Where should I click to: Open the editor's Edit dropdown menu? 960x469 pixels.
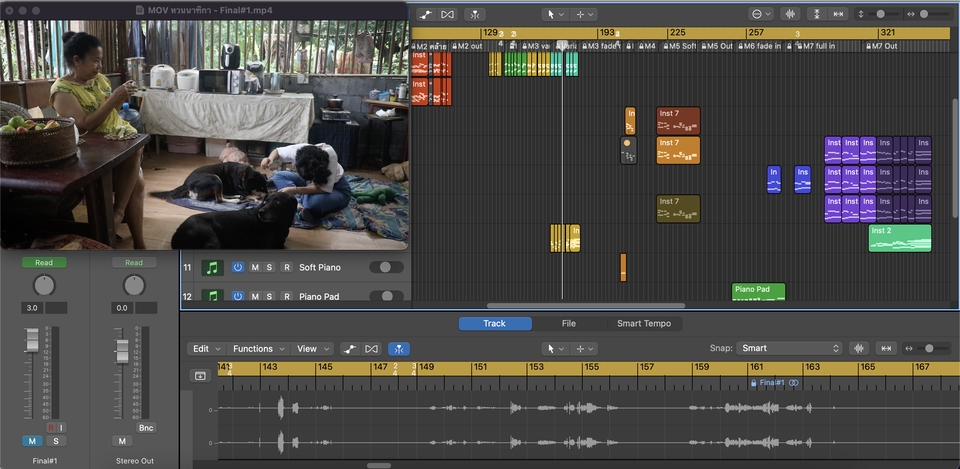(206, 349)
